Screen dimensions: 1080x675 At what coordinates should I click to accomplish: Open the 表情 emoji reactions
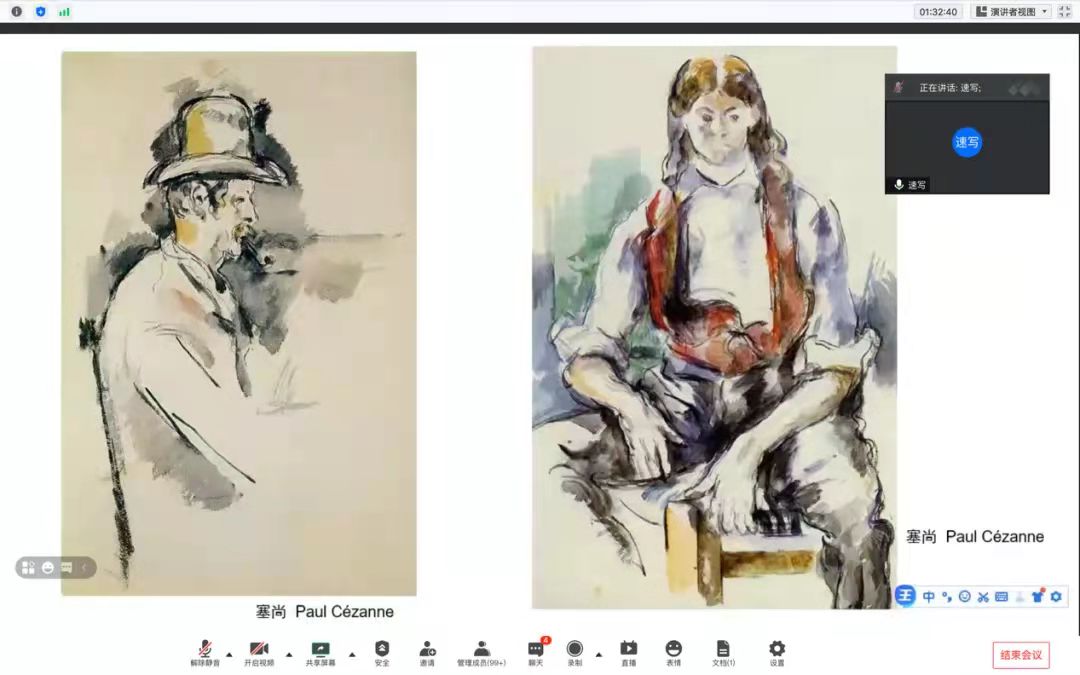tap(674, 652)
